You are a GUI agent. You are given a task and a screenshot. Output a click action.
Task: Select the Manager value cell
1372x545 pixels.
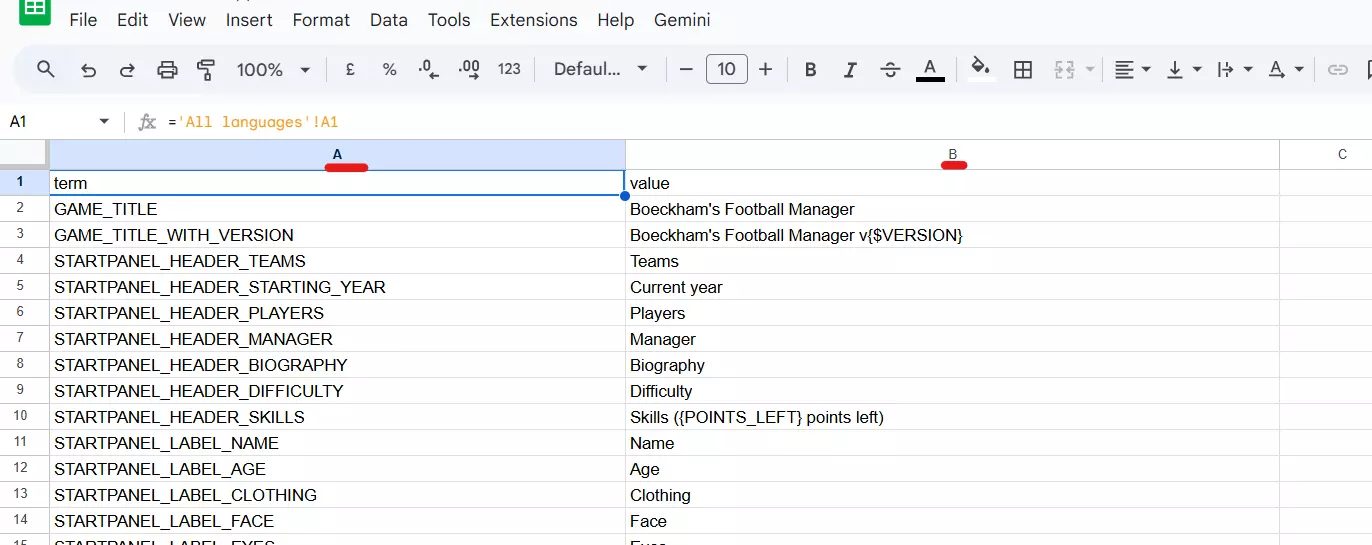click(952, 339)
